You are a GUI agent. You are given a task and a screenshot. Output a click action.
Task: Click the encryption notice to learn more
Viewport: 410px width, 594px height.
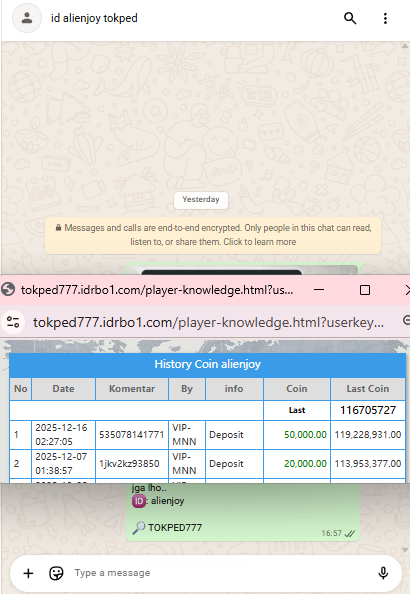(213, 235)
